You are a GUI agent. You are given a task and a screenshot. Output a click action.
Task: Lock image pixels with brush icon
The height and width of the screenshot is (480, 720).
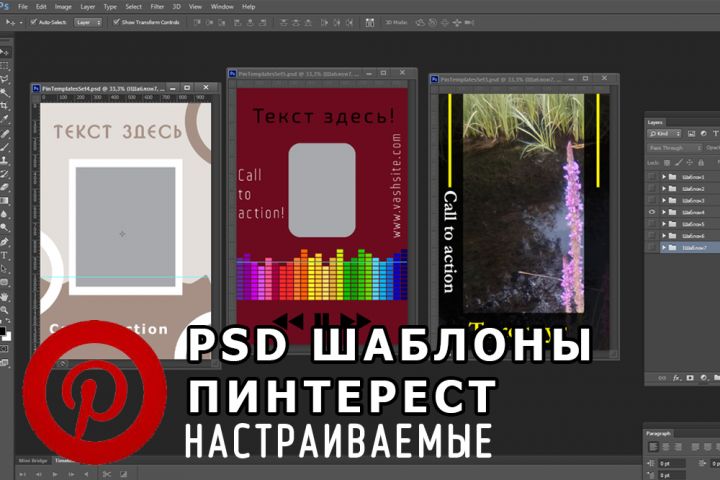pos(679,163)
